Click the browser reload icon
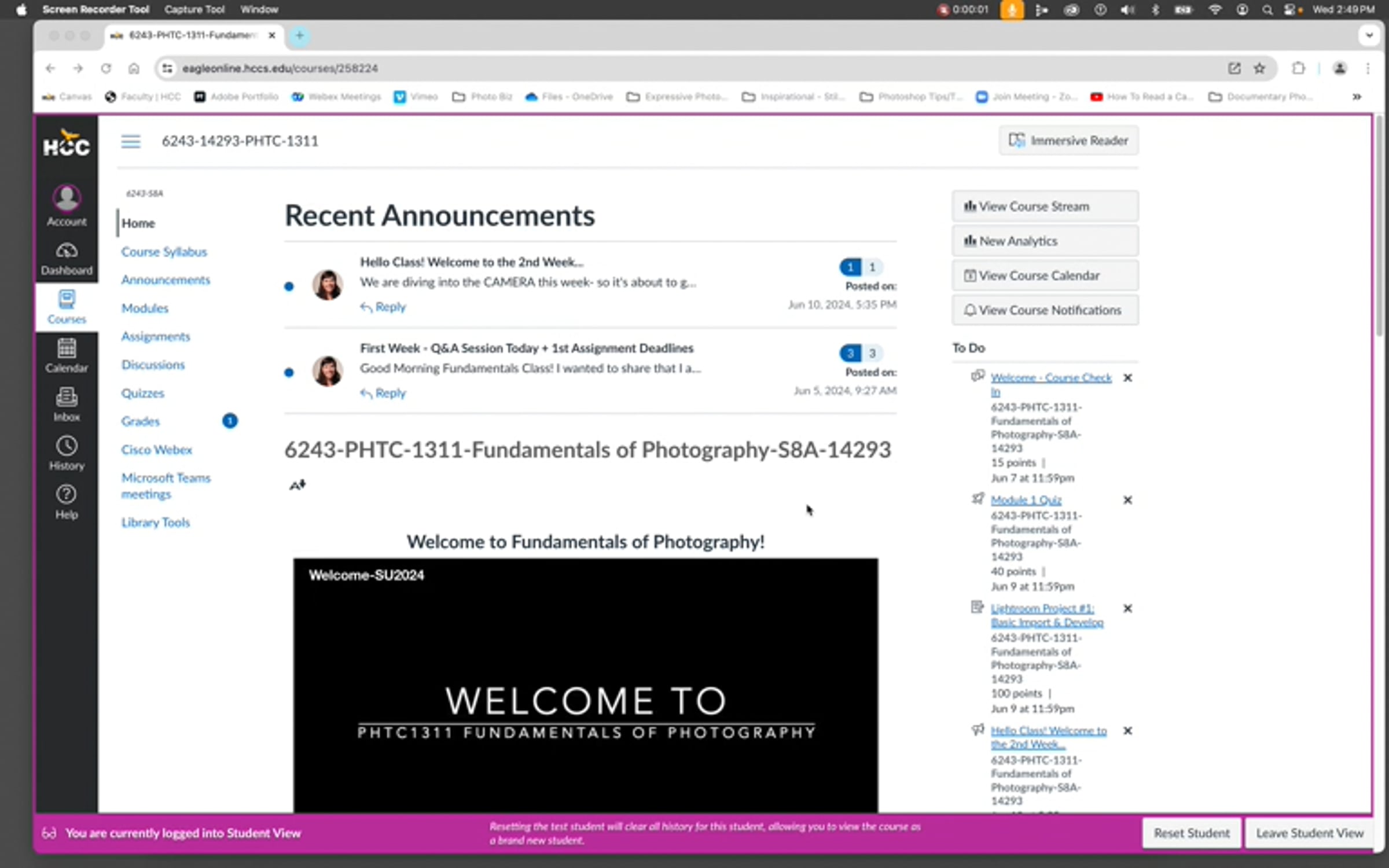Image resolution: width=1389 pixels, height=868 pixels. click(106, 68)
